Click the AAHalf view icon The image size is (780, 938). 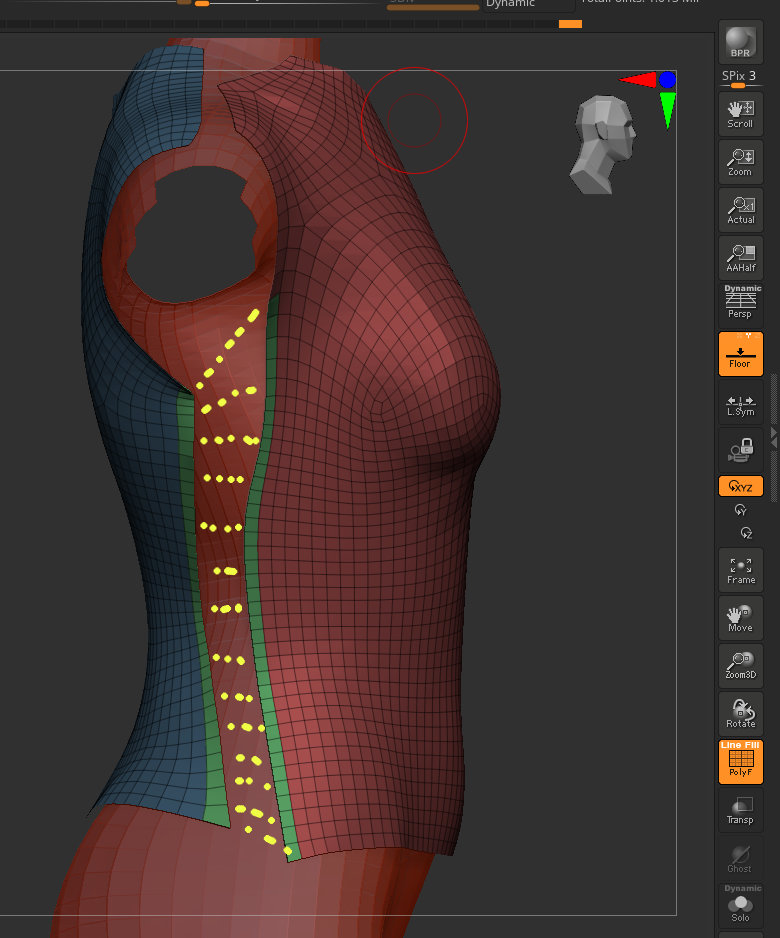pos(740,258)
